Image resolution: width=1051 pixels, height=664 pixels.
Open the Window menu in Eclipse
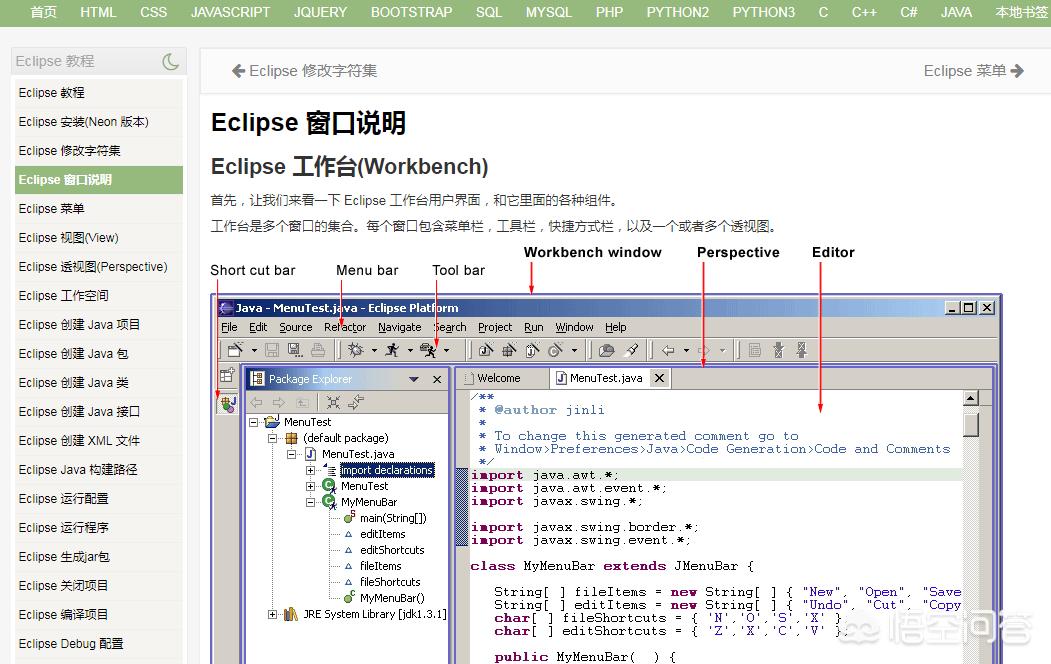tap(574, 327)
